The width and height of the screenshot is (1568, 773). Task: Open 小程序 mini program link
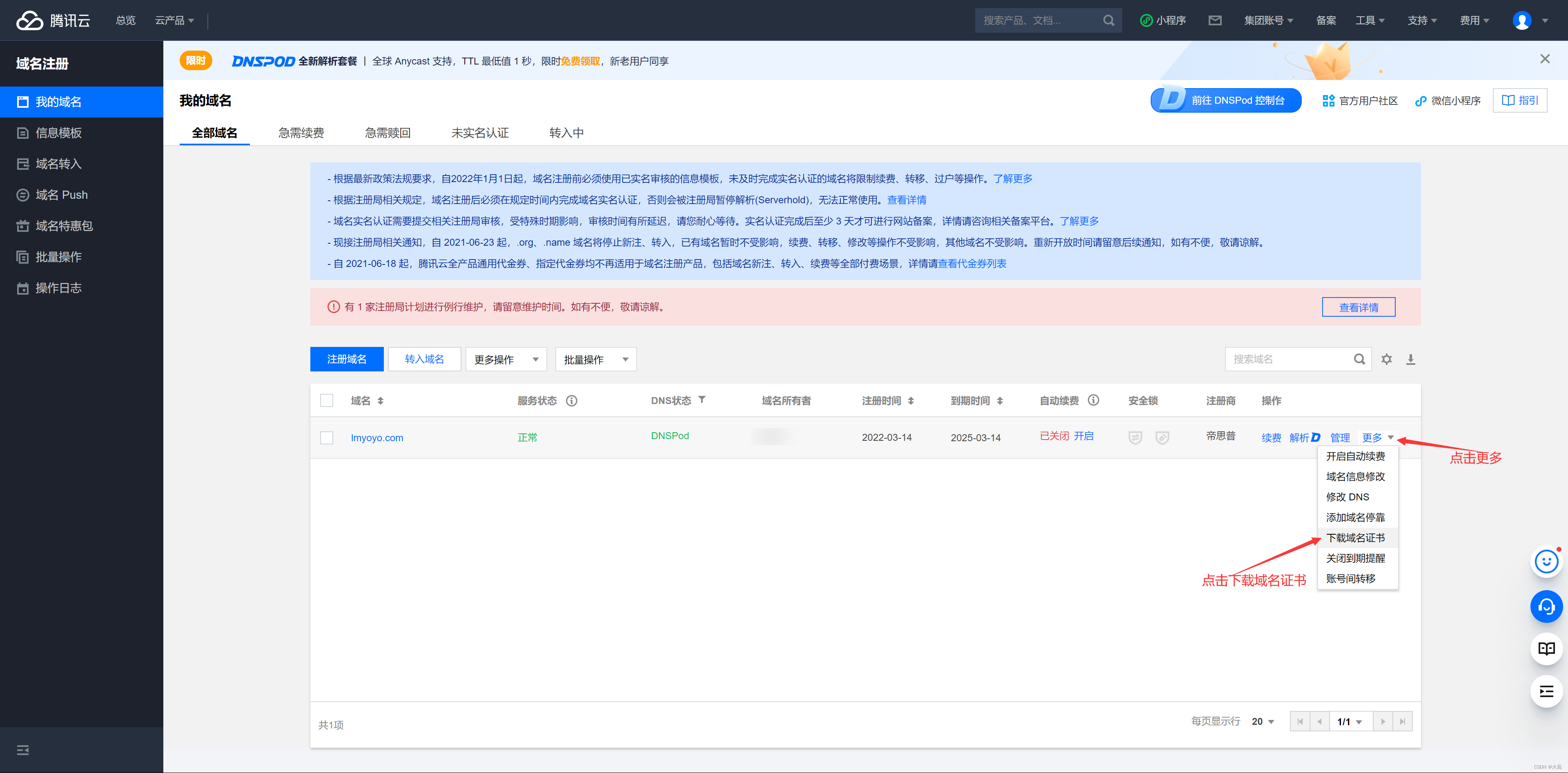pyautogui.click(x=1163, y=20)
